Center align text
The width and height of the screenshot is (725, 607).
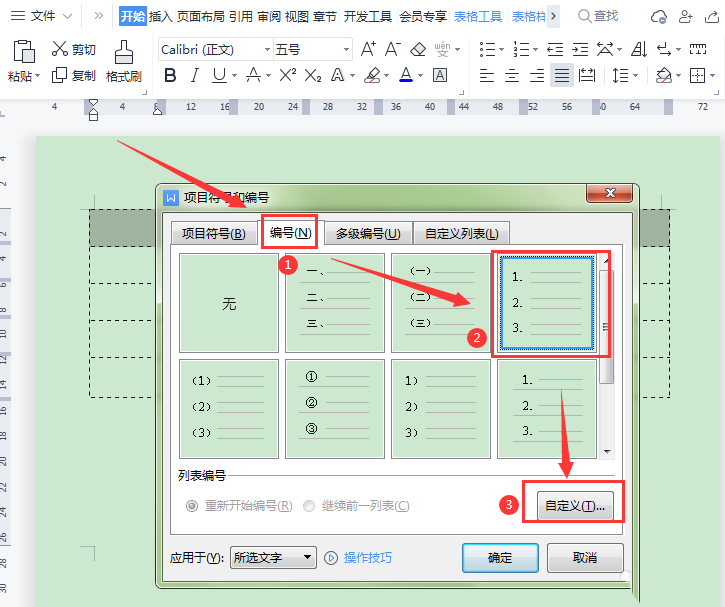click(x=512, y=75)
